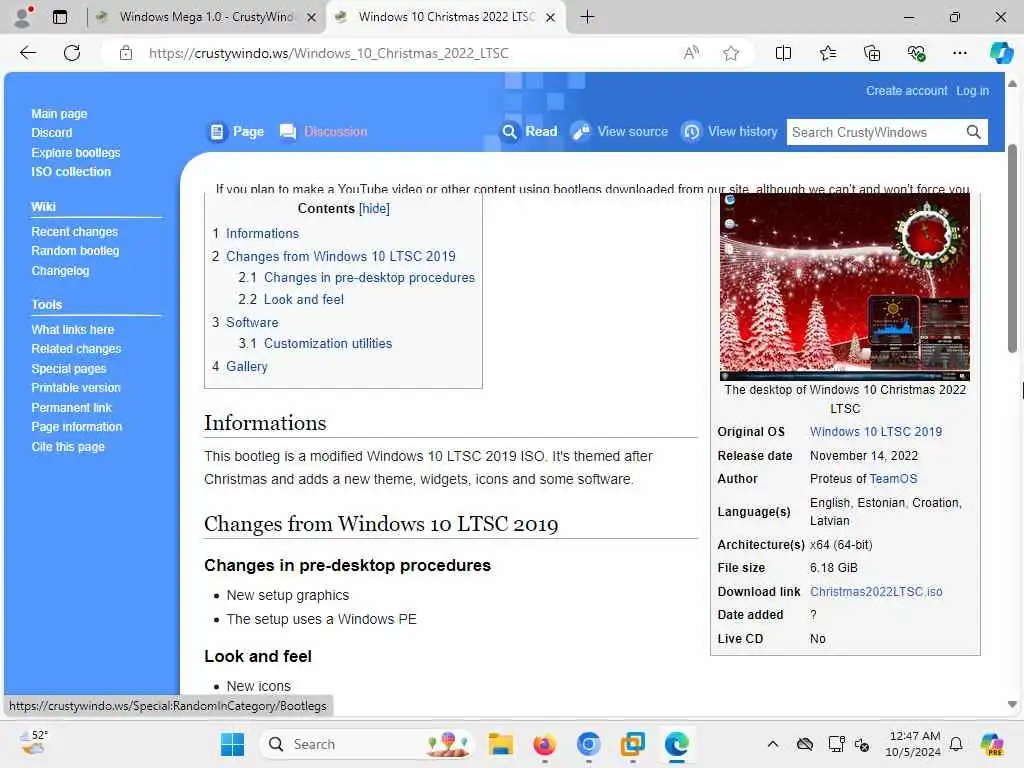1024x768 pixels.
Task: Open Explore bootlegs
Action: point(76,152)
